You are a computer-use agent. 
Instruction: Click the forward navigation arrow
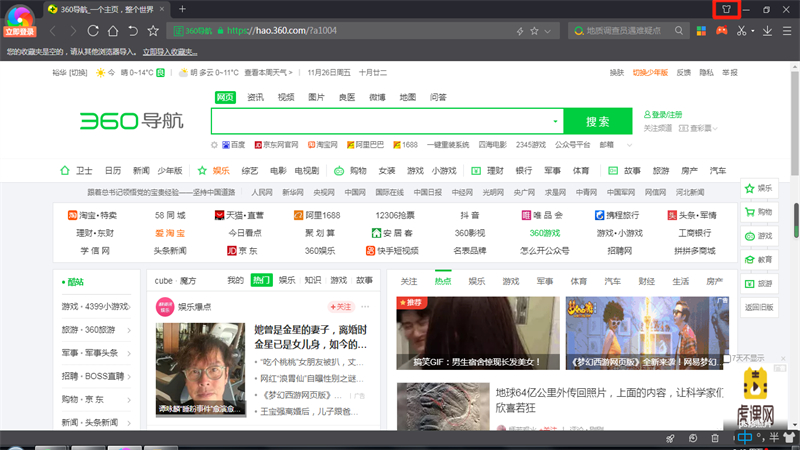[x=73, y=31]
